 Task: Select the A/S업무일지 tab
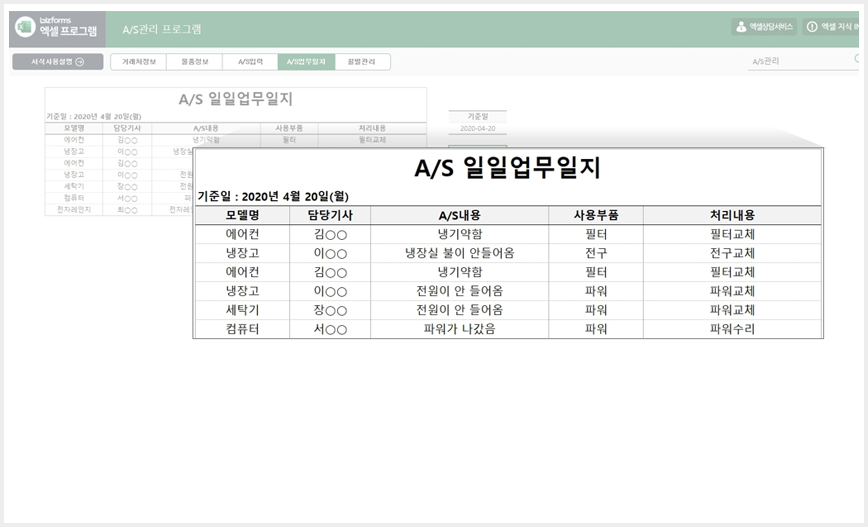306,62
